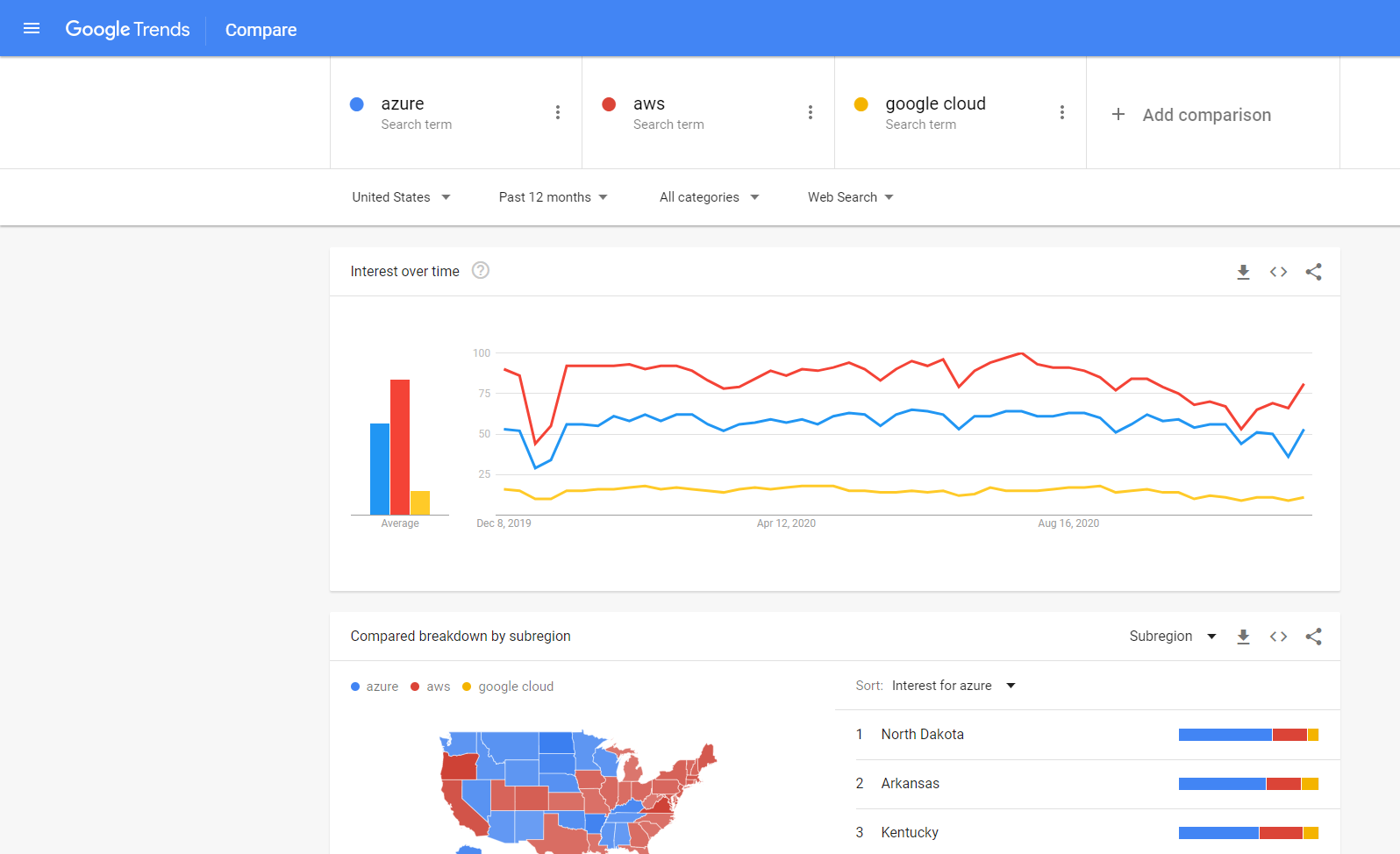Click the yellow google cloud color dot
This screenshot has height=854, width=1400.
click(861, 104)
